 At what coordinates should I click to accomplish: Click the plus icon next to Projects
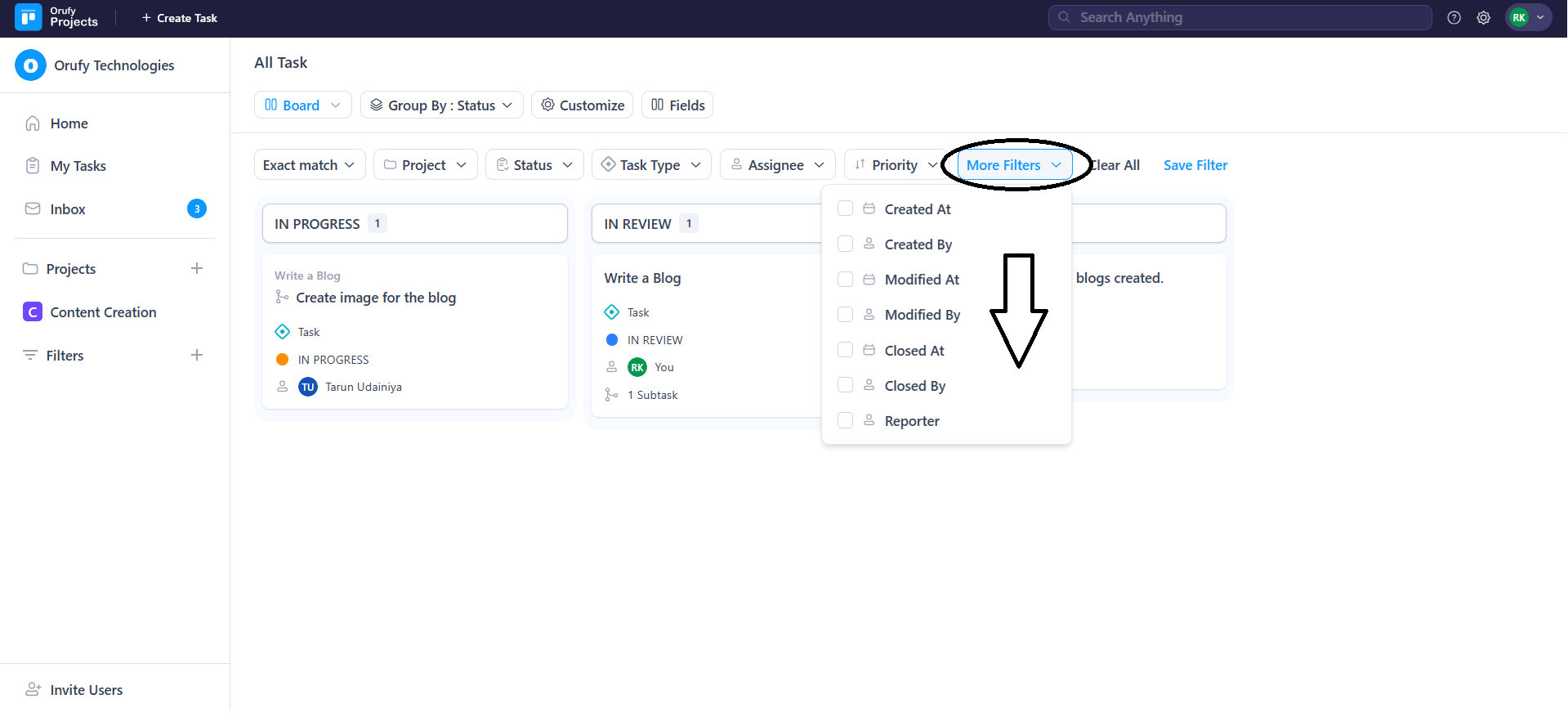tap(196, 269)
